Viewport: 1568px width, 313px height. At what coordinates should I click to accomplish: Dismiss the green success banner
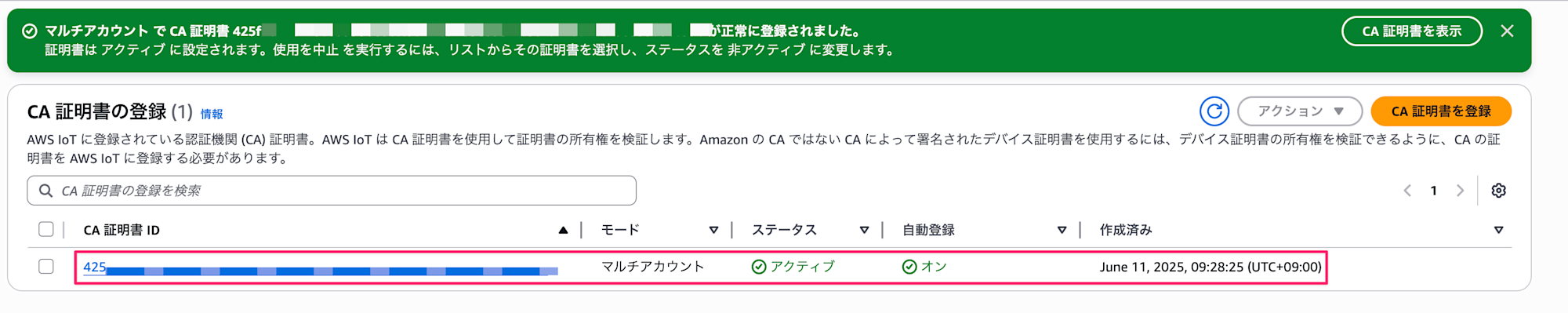coord(1507,31)
